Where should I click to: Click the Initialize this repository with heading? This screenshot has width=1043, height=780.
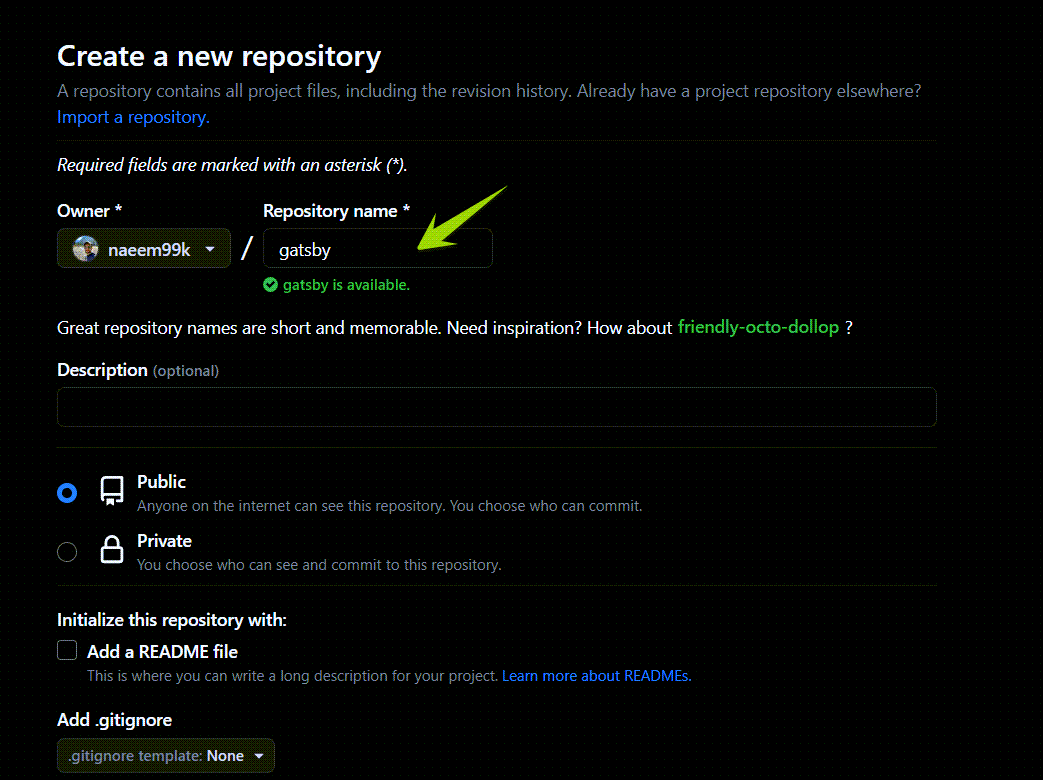click(x=172, y=620)
